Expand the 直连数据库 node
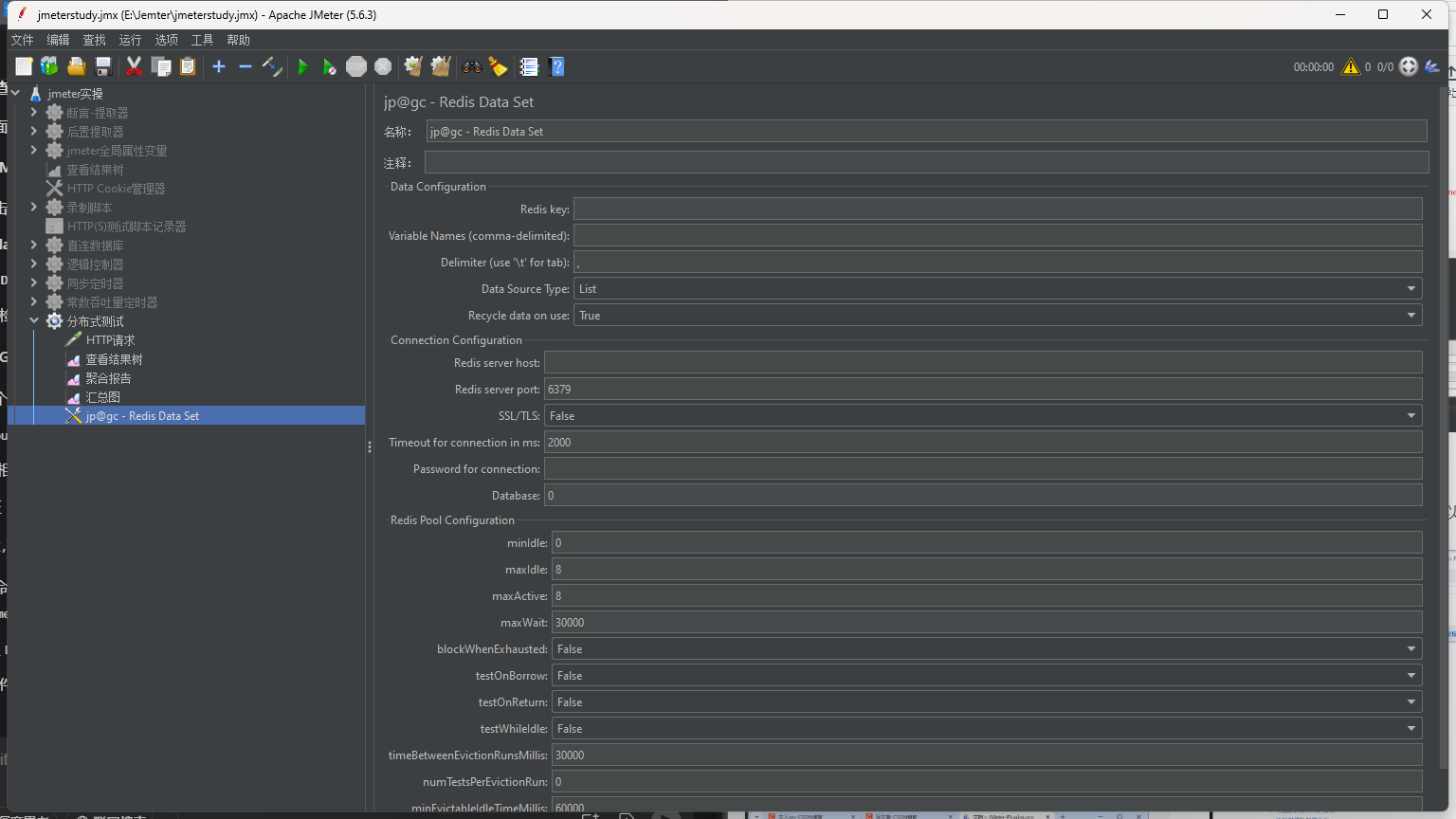1456x819 pixels. pyautogui.click(x=34, y=245)
